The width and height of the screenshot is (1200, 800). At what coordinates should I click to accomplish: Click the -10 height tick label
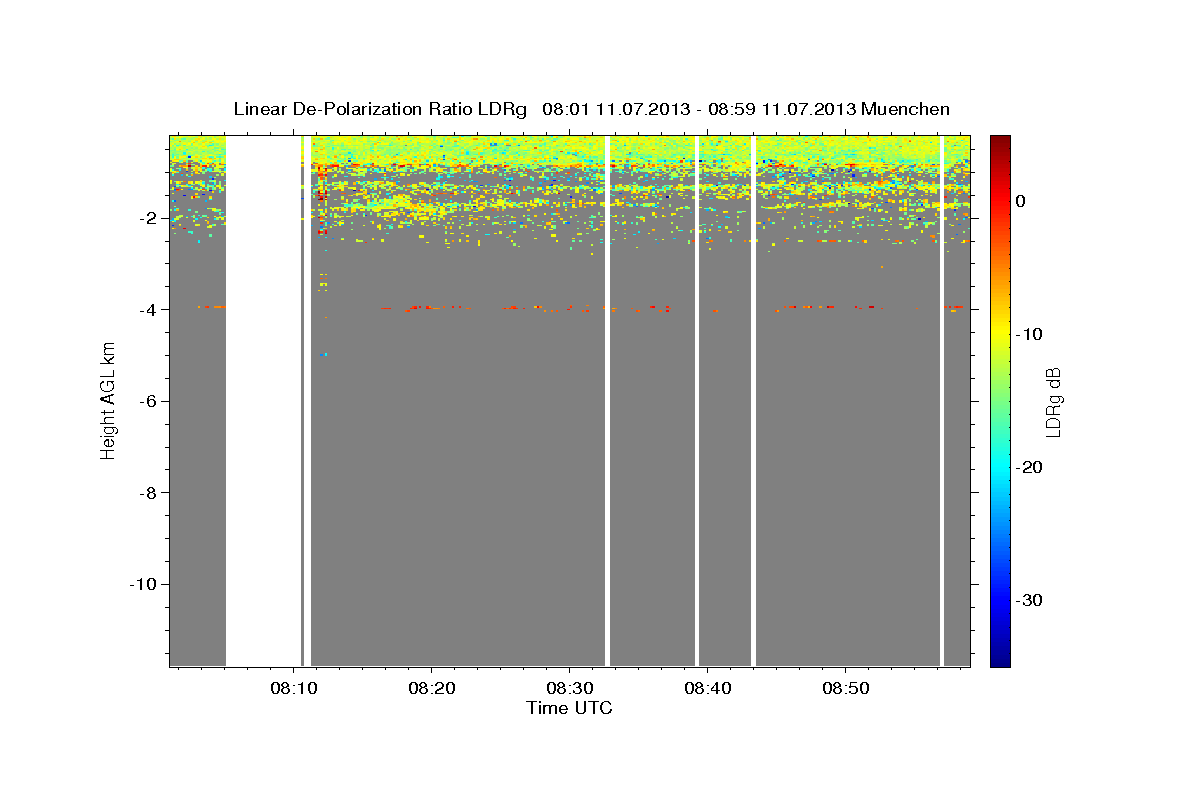pyautogui.click(x=145, y=584)
